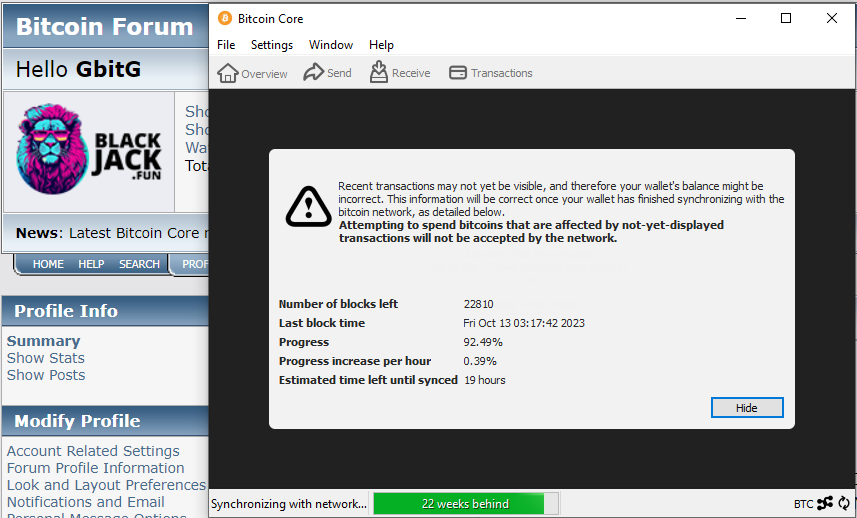This screenshot has width=857, height=518.
Task: Open Notifications and Email link
Action: coord(86,502)
